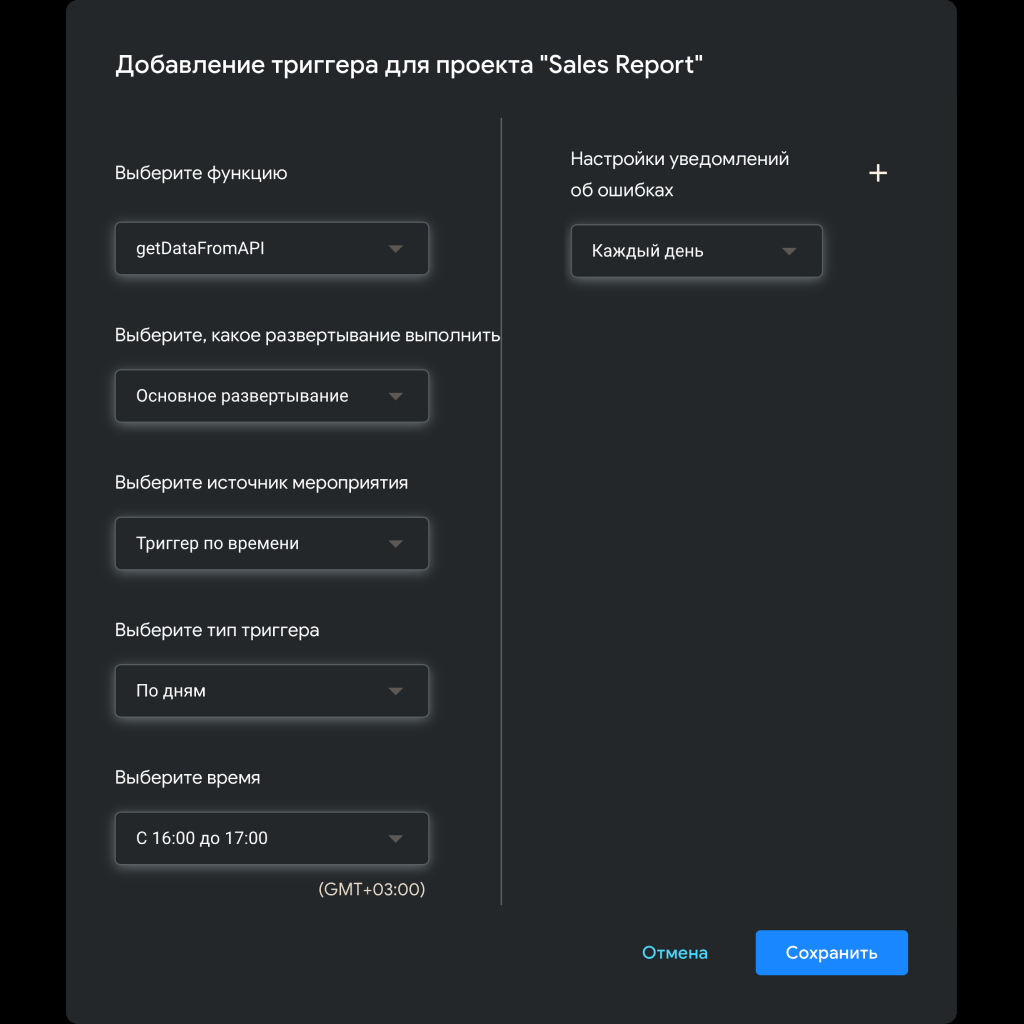Click the arrow icon beside Каждый день
This screenshot has width=1024, height=1024.
coord(788,251)
